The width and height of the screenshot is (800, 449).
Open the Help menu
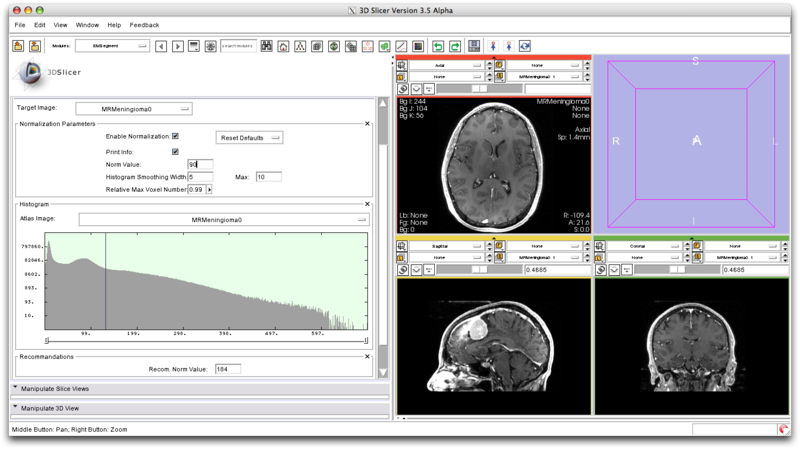(114, 25)
